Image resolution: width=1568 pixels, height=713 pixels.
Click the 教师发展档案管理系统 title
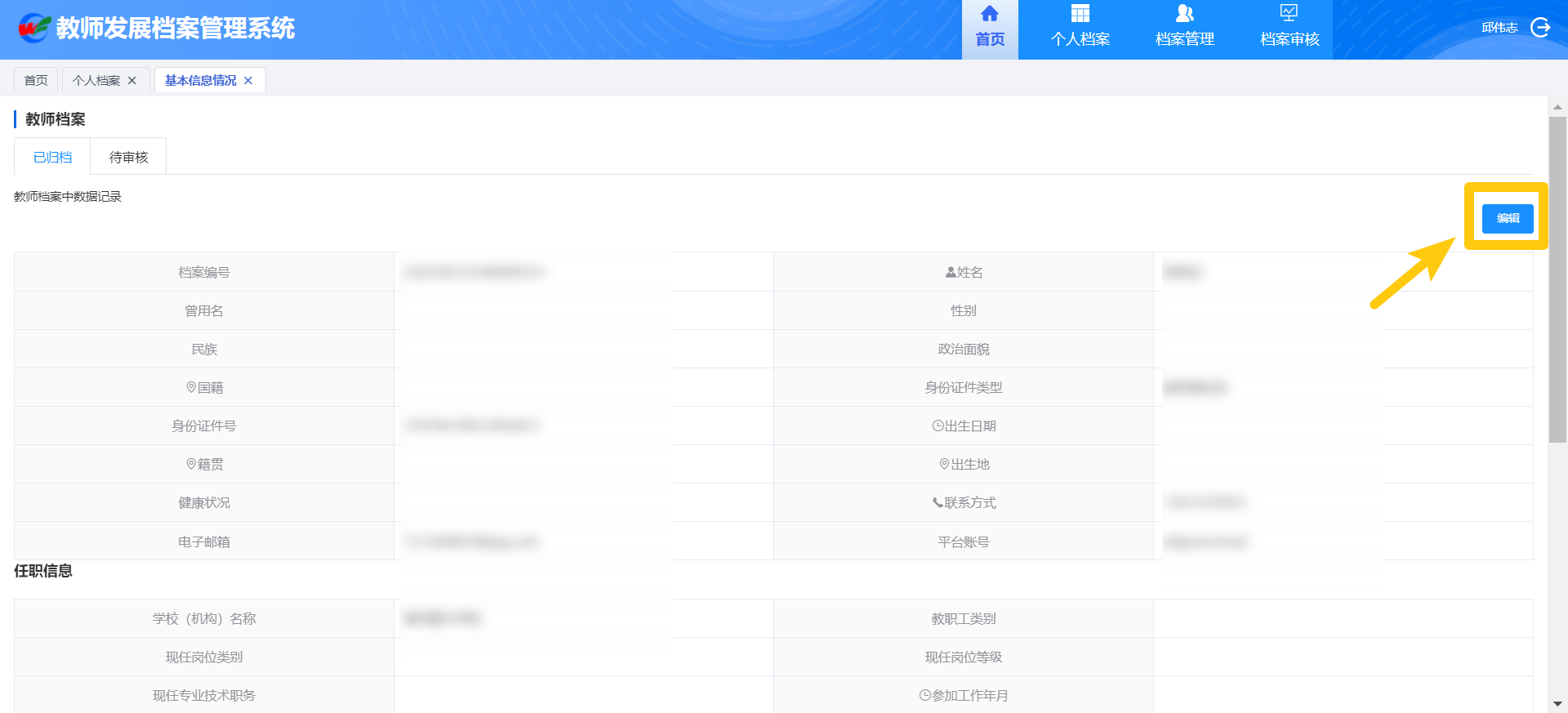click(x=176, y=29)
